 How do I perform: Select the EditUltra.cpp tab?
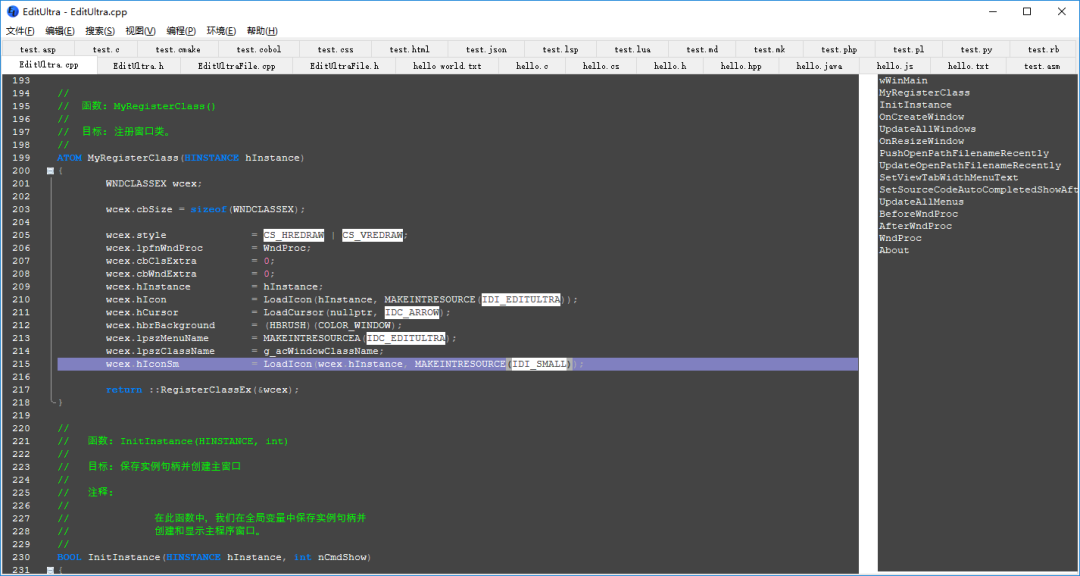pyautogui.click(x=48, y=65)
